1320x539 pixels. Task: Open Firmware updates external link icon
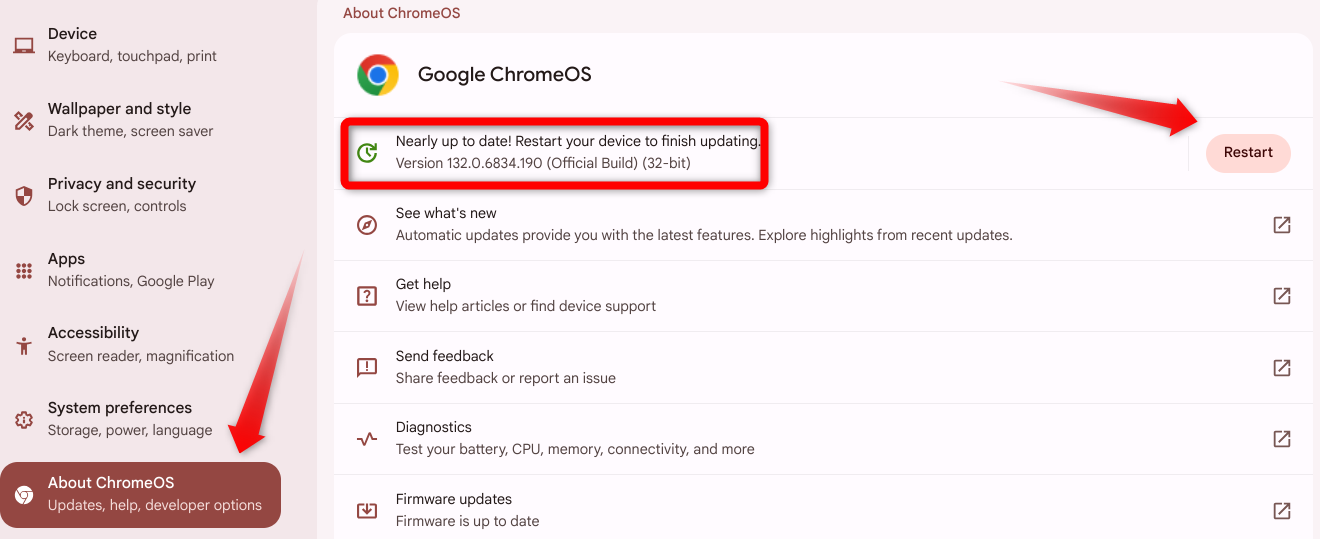point(1281,510)
